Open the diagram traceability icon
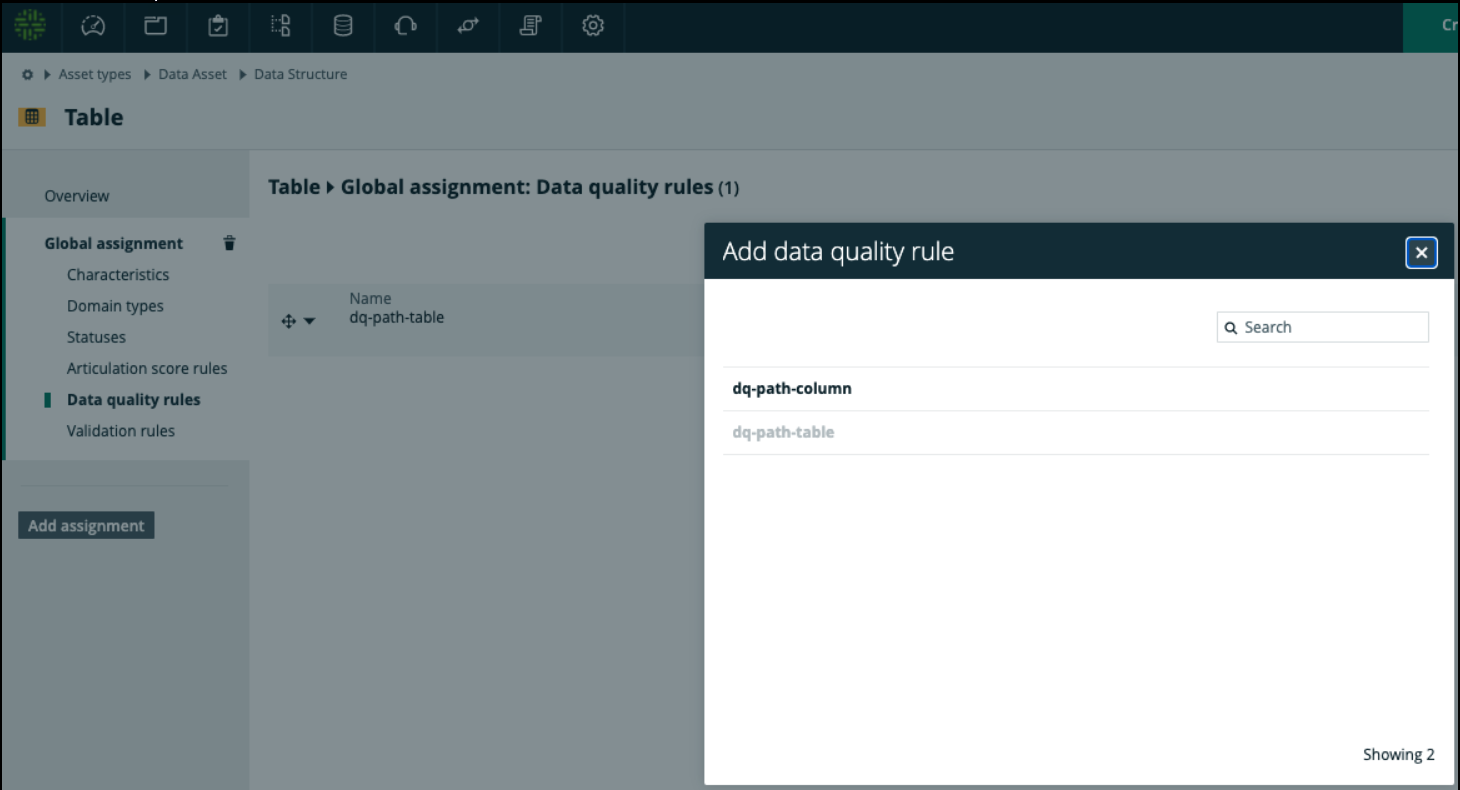 [x=280, y=27]
